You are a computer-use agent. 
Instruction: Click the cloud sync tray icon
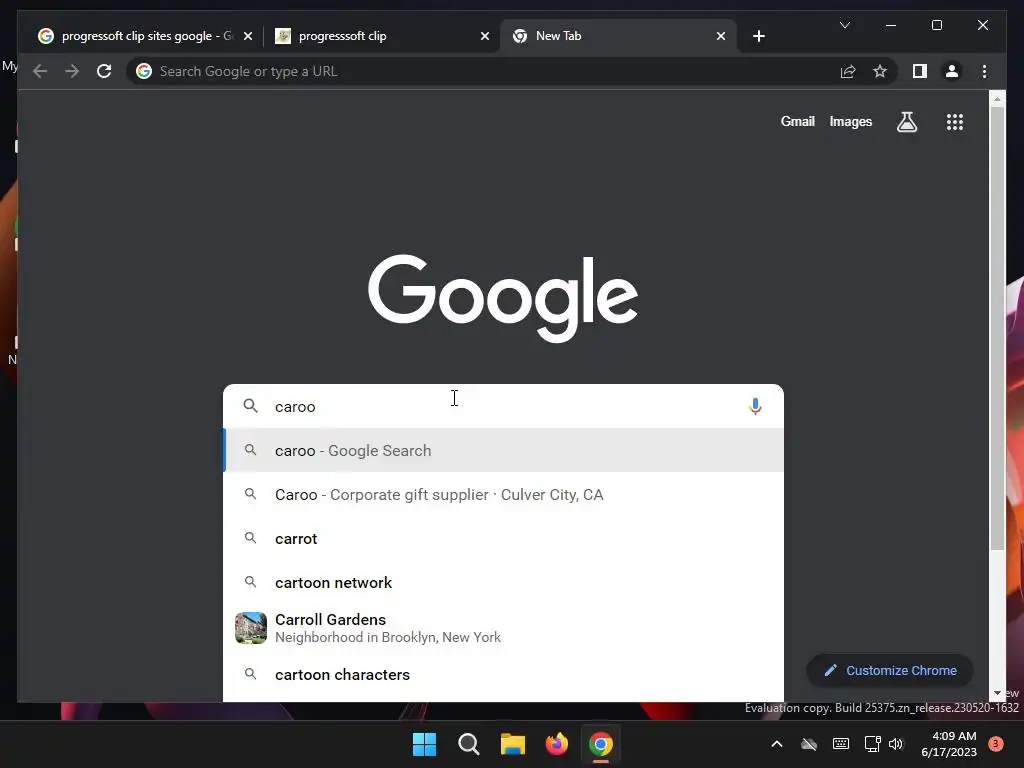[808, 744]
